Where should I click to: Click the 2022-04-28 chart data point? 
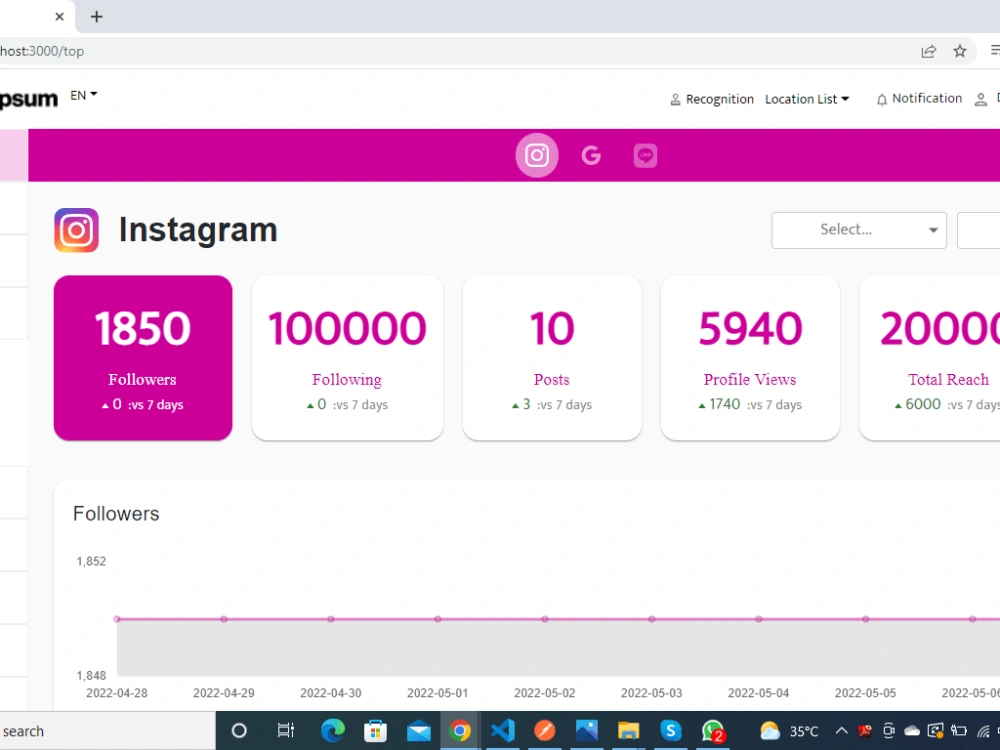tap(117, 619)
